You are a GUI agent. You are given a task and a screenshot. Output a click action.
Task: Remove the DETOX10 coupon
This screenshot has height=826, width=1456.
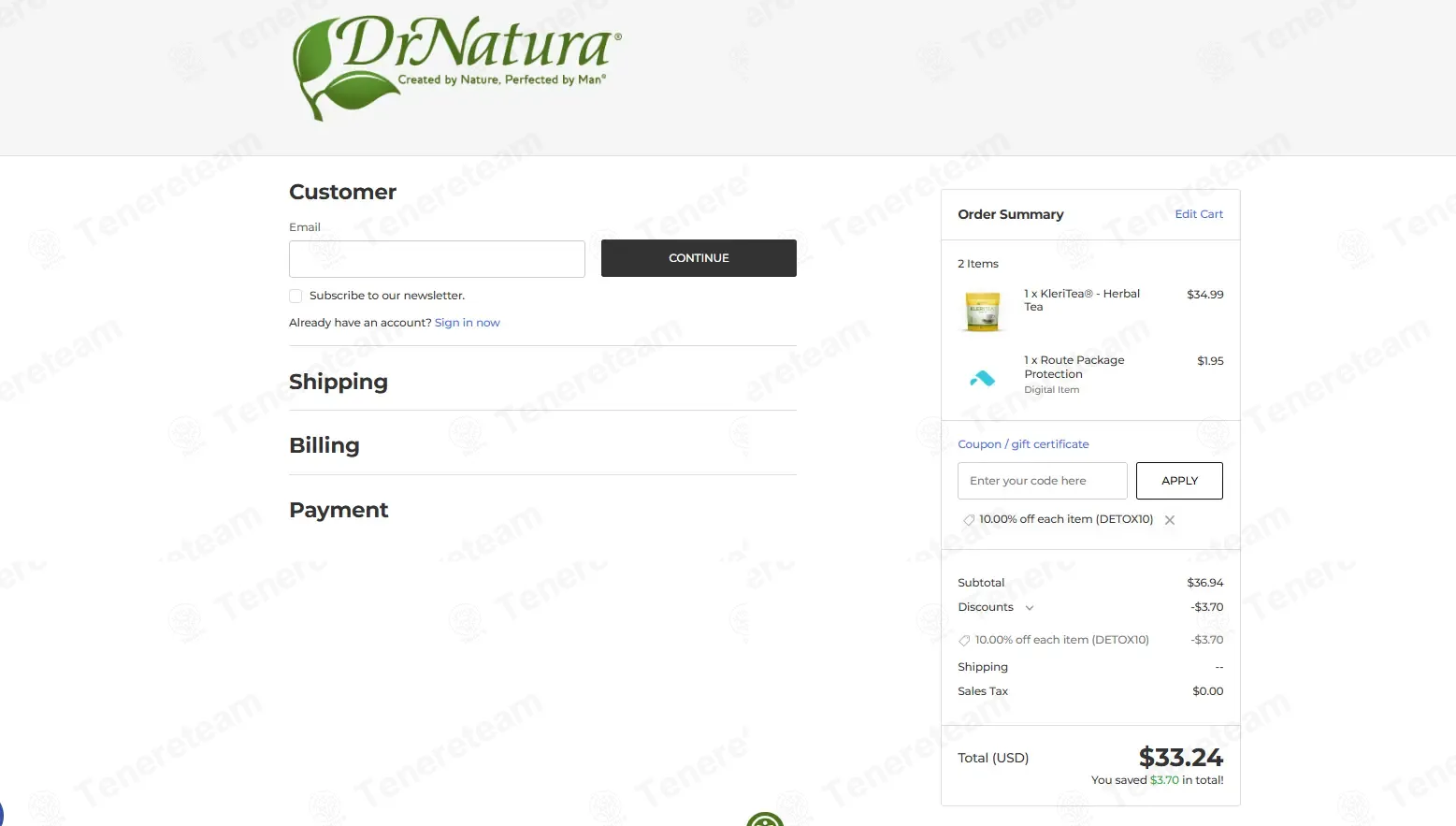click(1170, 520)
